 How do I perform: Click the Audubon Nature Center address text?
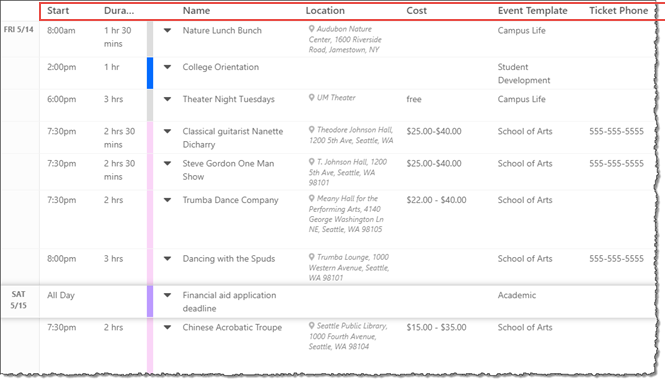[345, 39]
